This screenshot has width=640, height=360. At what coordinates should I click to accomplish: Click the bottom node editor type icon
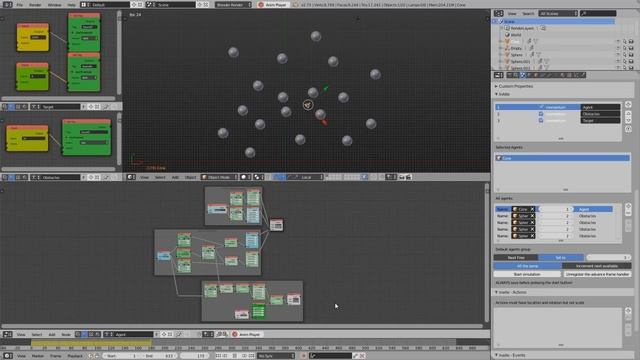click(x=7, y=334)
